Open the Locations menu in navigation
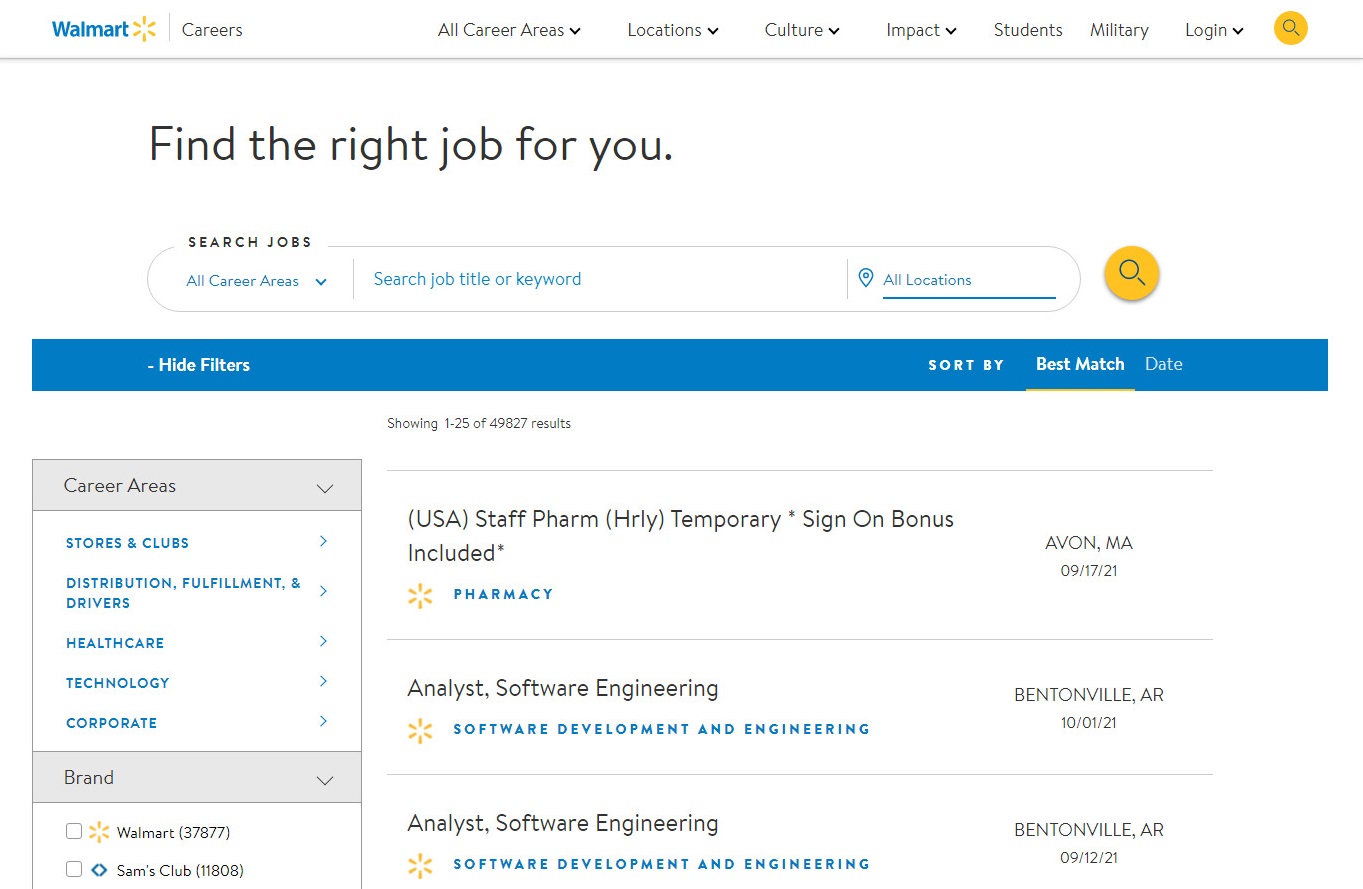 click(x=672, y=30)
